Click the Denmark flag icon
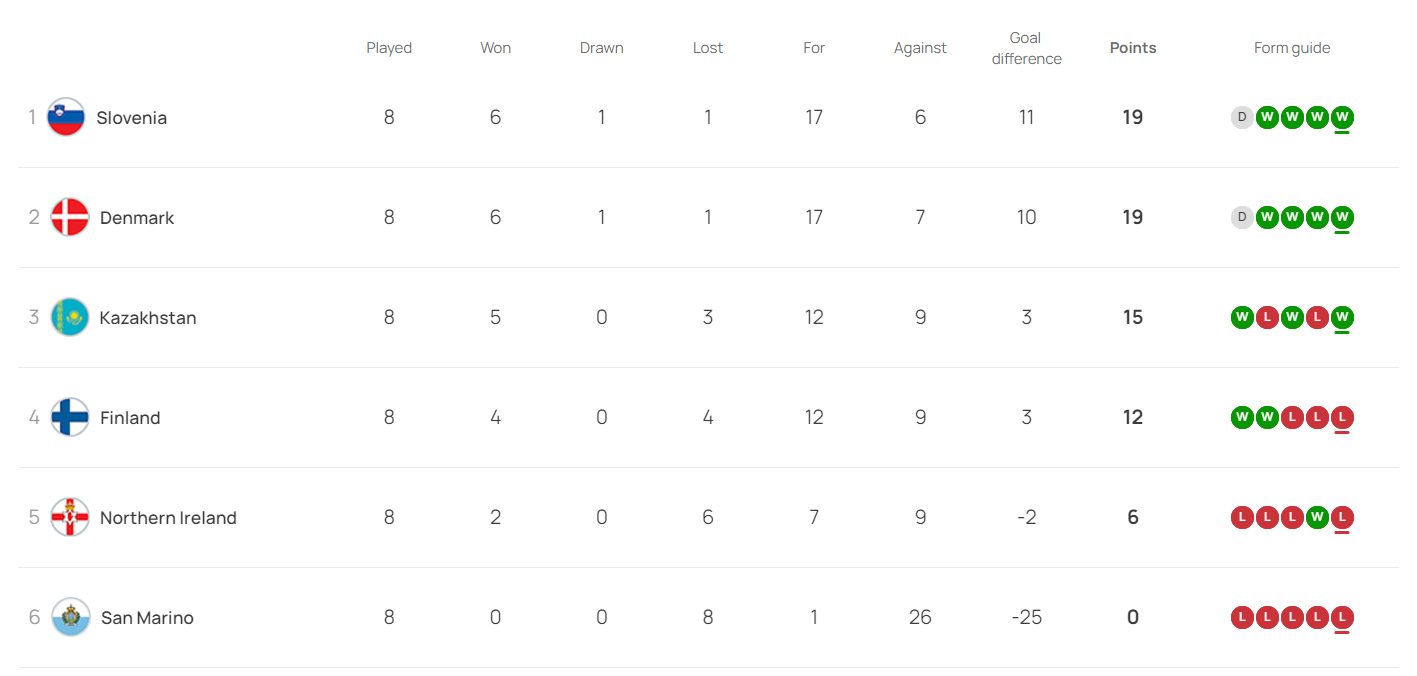Viewport: 1417px width, 676px height. (x=70, y=217)
